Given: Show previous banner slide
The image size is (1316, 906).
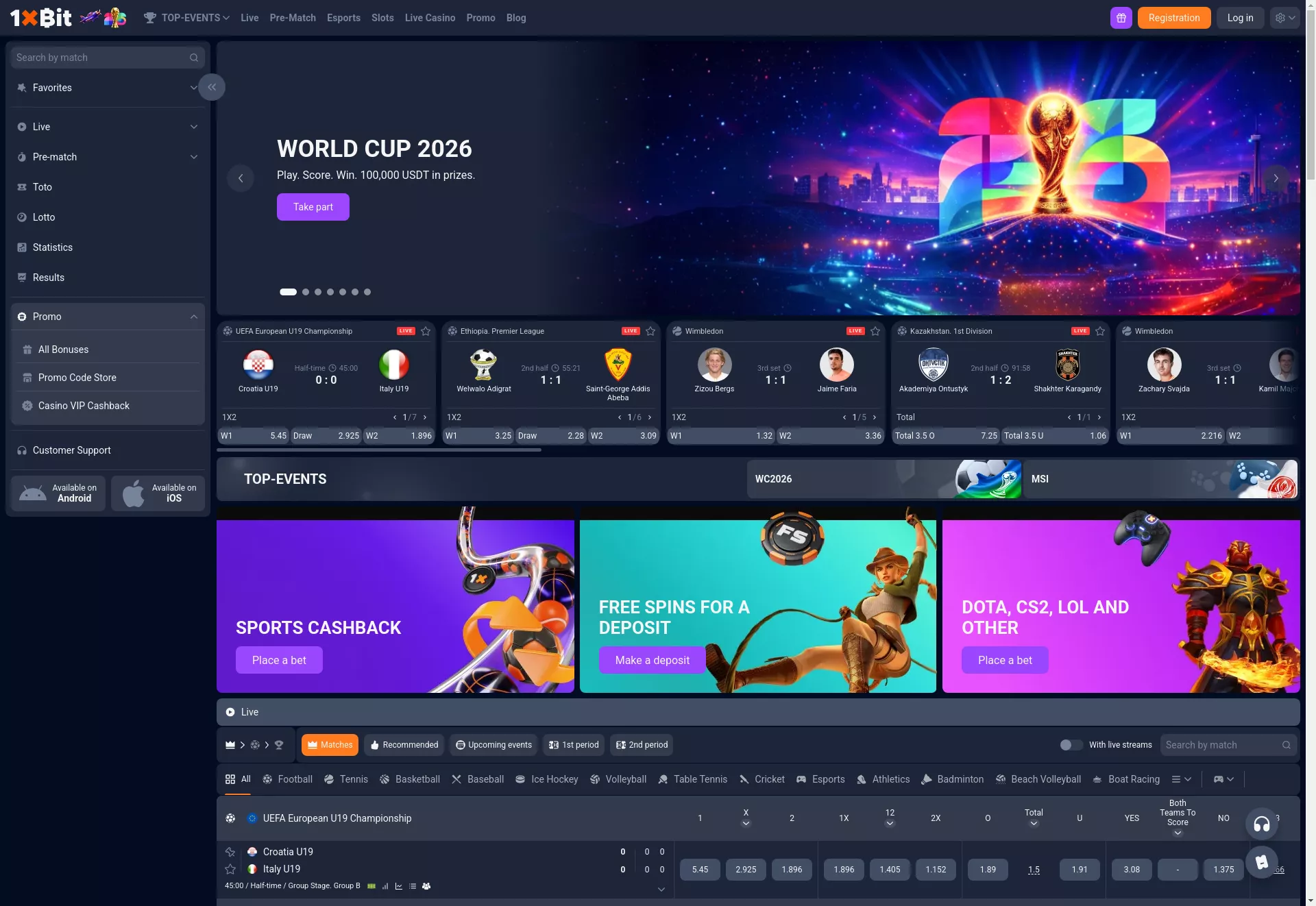Looking at the screenshot, I should [241, 178].
